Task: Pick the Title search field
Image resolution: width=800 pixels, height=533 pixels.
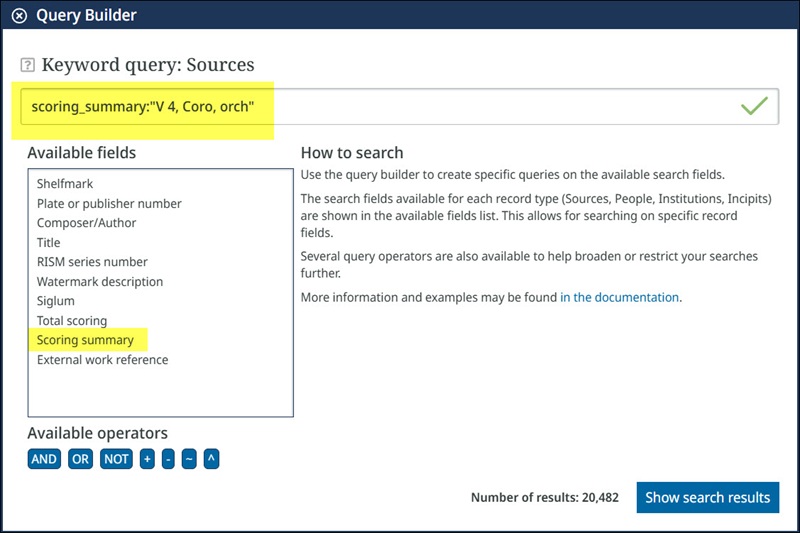Action: pyautogui.click(x=49, y=243)
